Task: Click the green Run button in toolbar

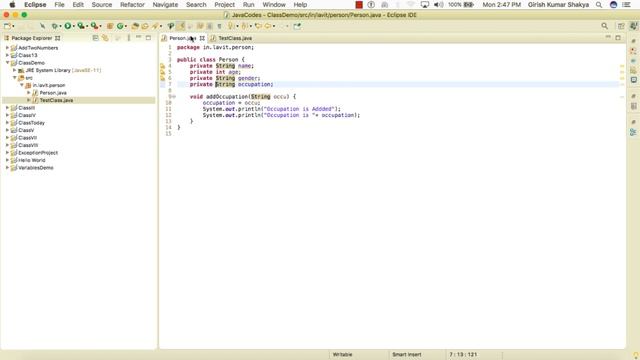Action: click(x=68, y=26)
